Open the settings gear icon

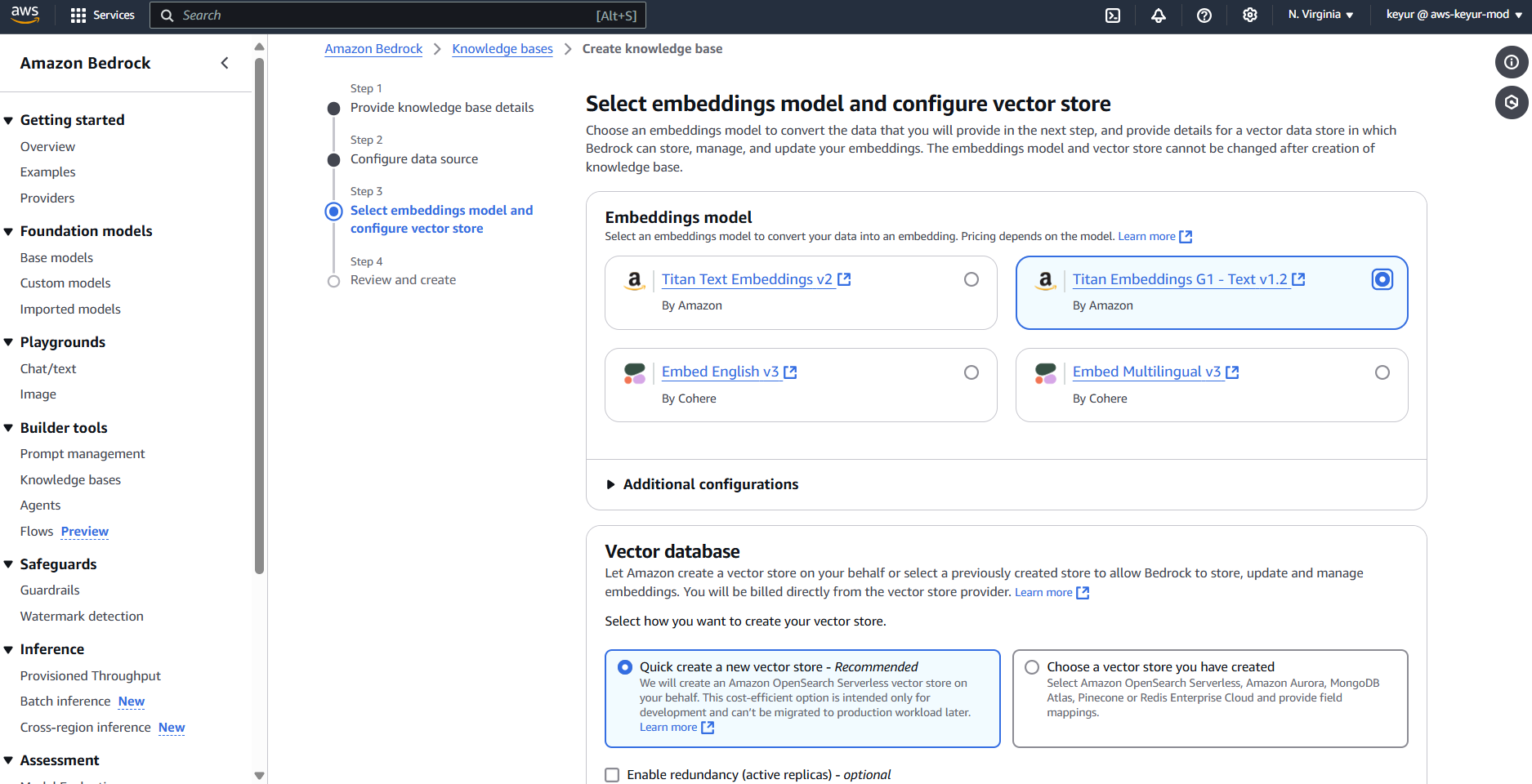1250,16
